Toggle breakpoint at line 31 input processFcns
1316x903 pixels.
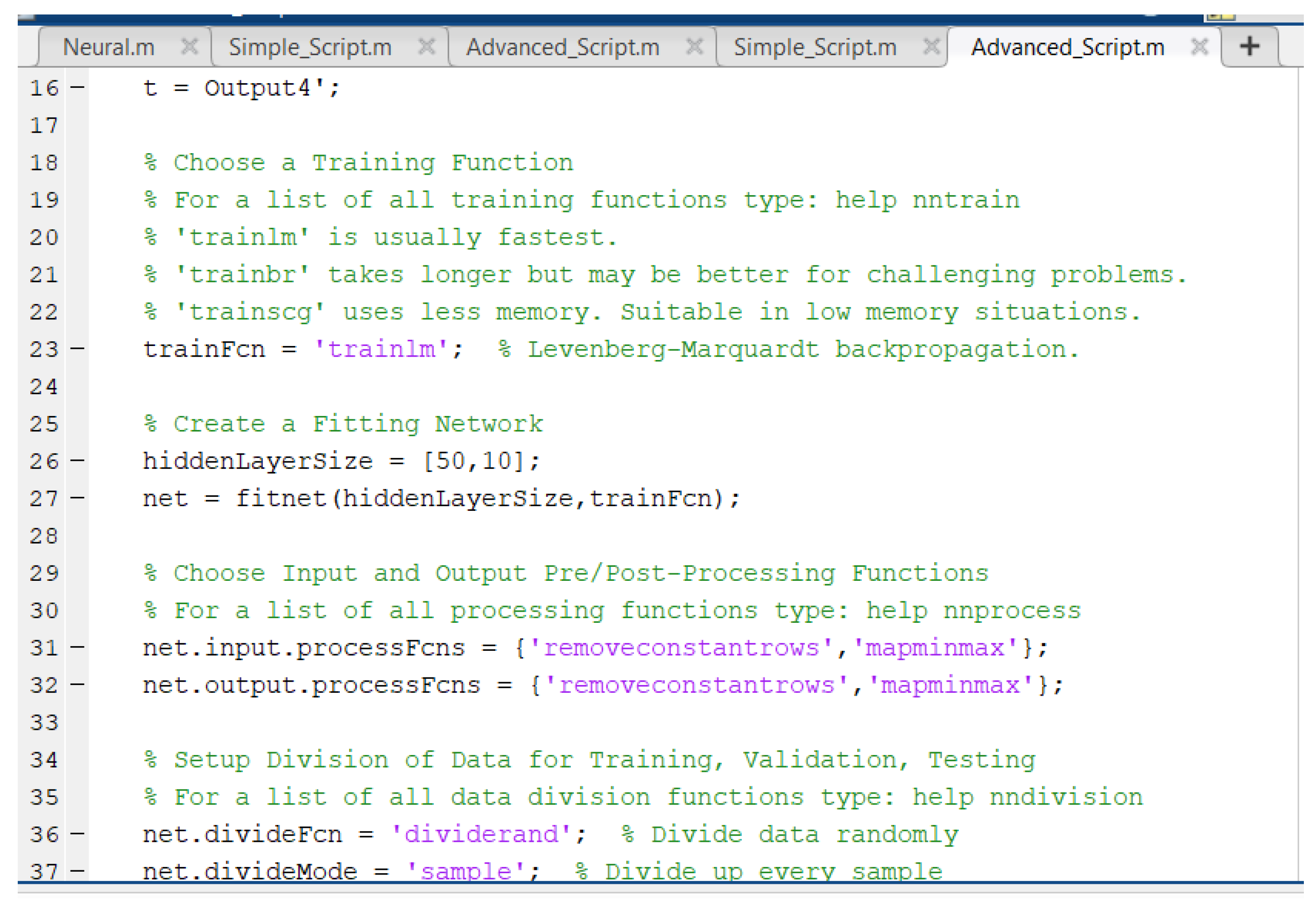77,648
